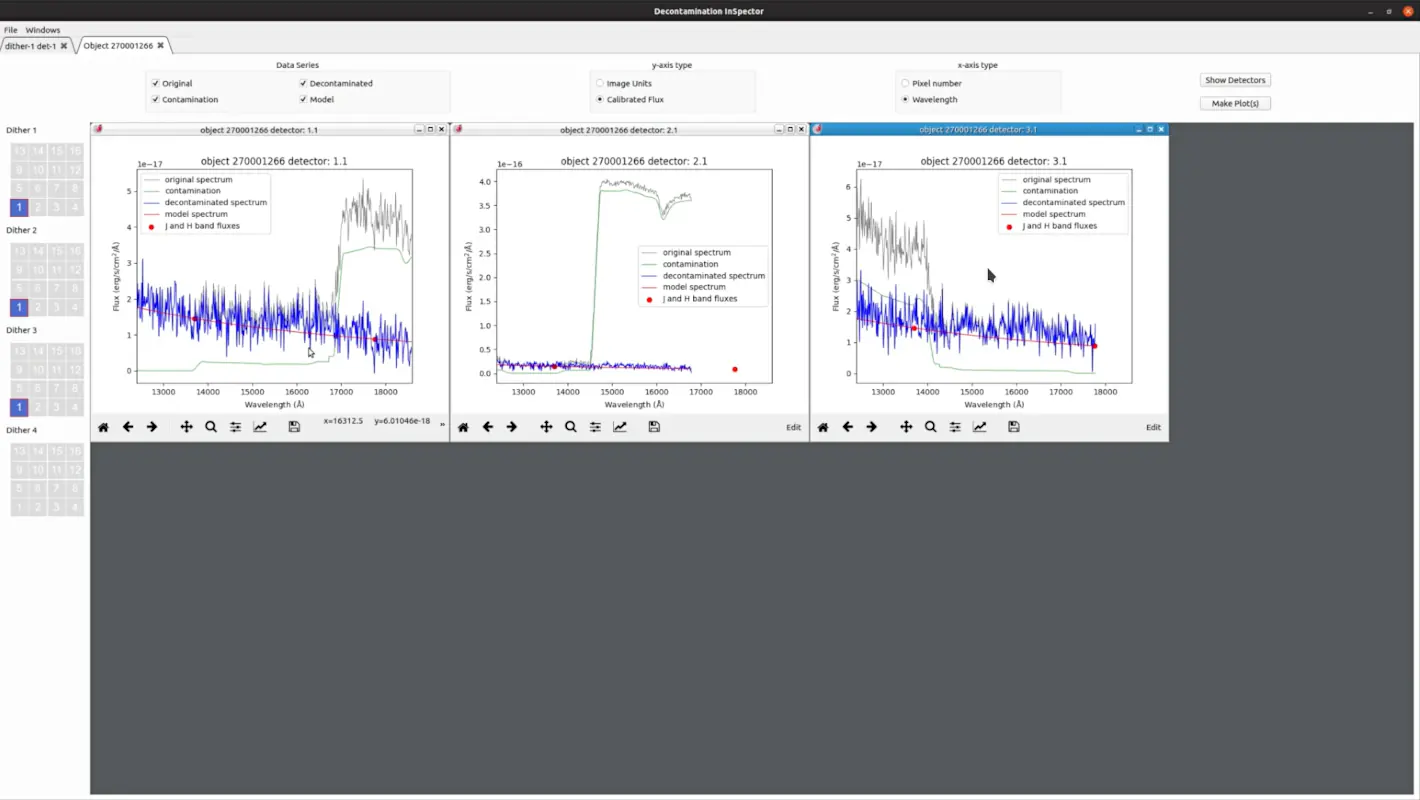This screenshot has width=1420, height=800.
Task: Open the window menu icon of detector 3.1 subwindow
Action: [818, 129]
